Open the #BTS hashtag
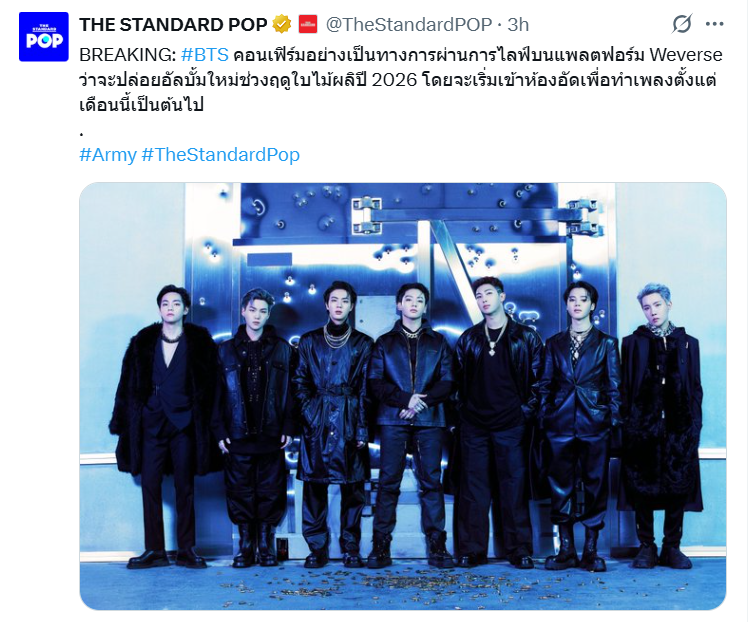Image resolution: width=752 pixels, height=622 pixels. tap(205, 55)
